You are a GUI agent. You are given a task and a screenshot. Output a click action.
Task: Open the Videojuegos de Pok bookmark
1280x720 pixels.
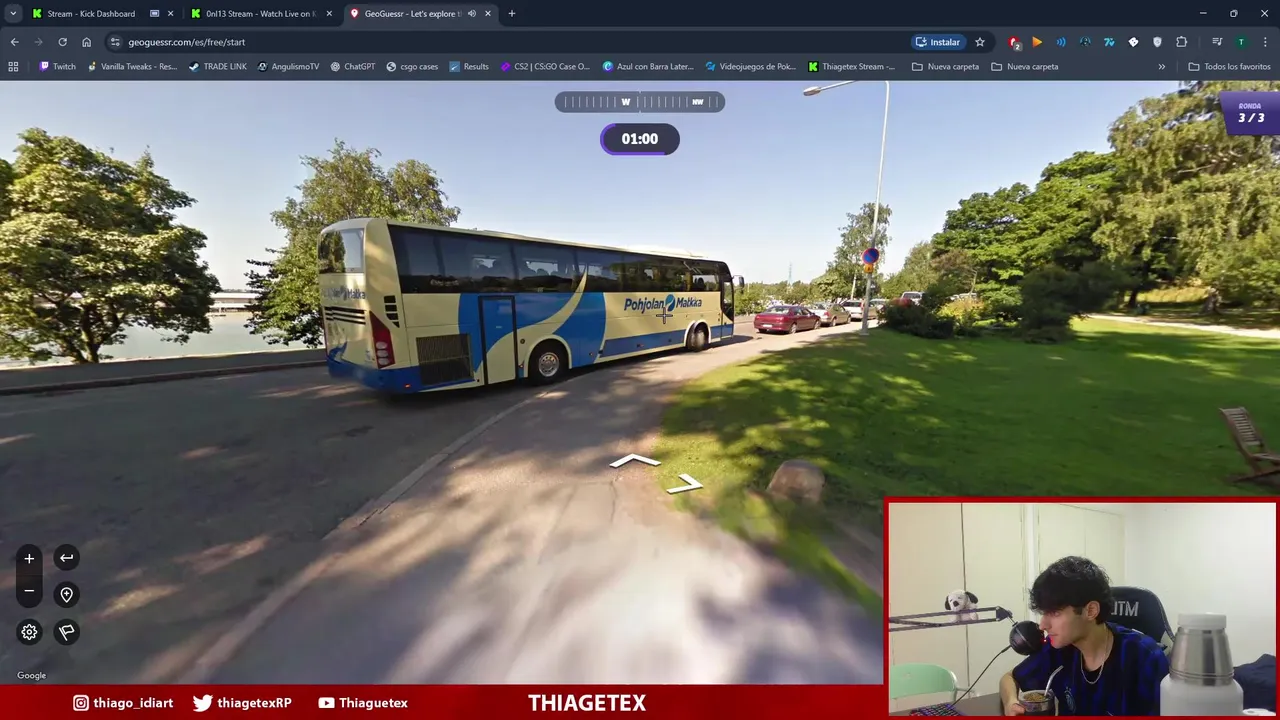coord(750,67)
